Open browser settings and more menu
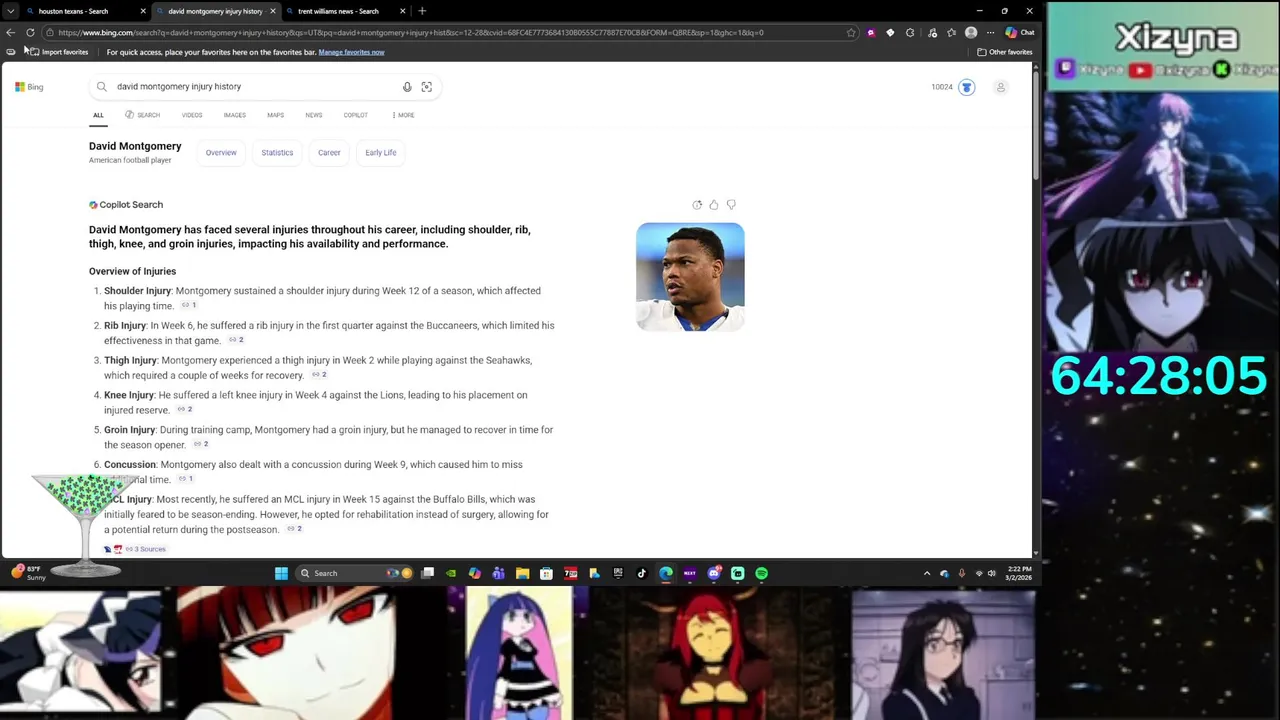This screenshot has width=1280, height=720. 990,32
